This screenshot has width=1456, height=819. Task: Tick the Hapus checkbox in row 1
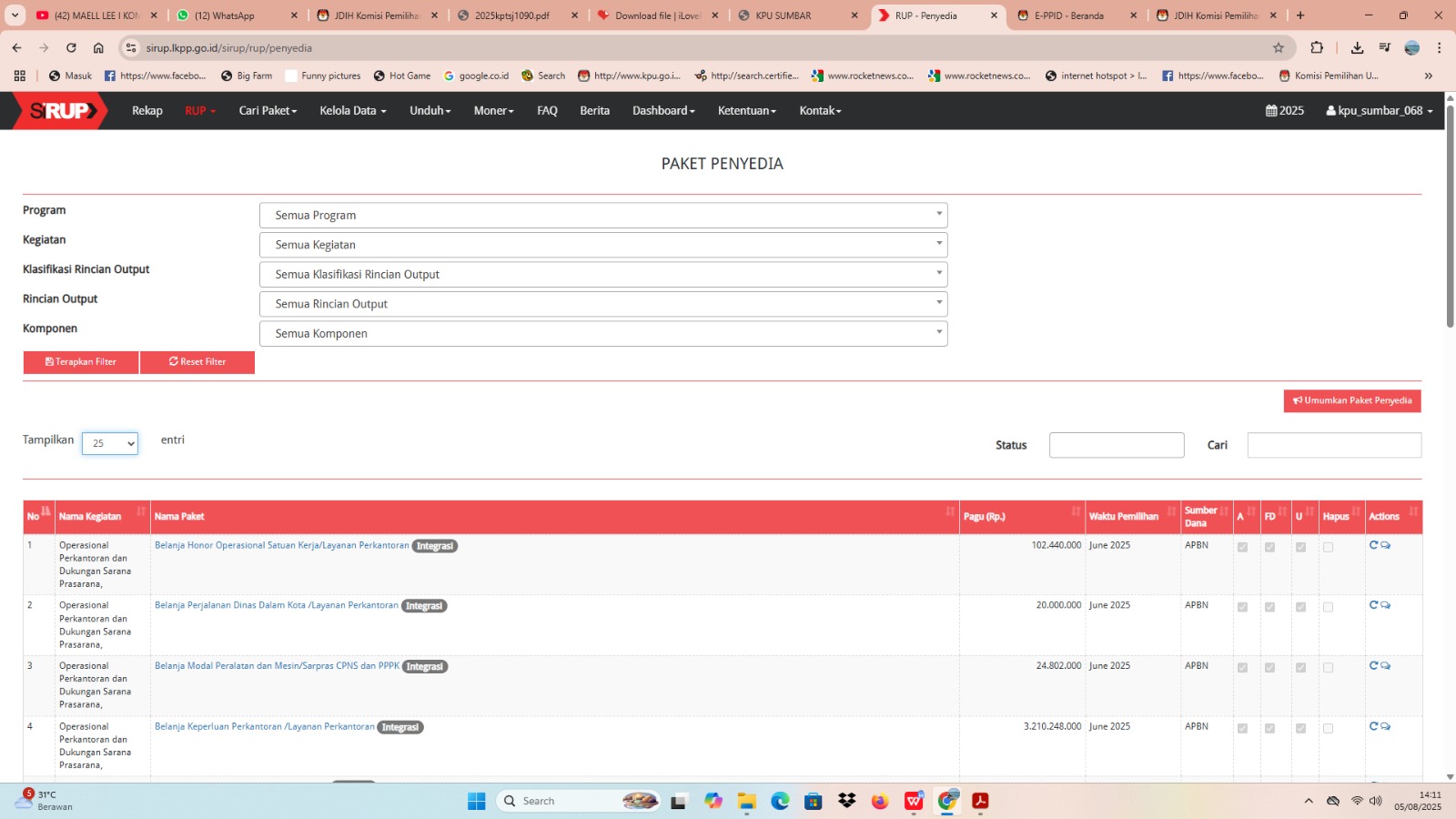(1328, 547)
